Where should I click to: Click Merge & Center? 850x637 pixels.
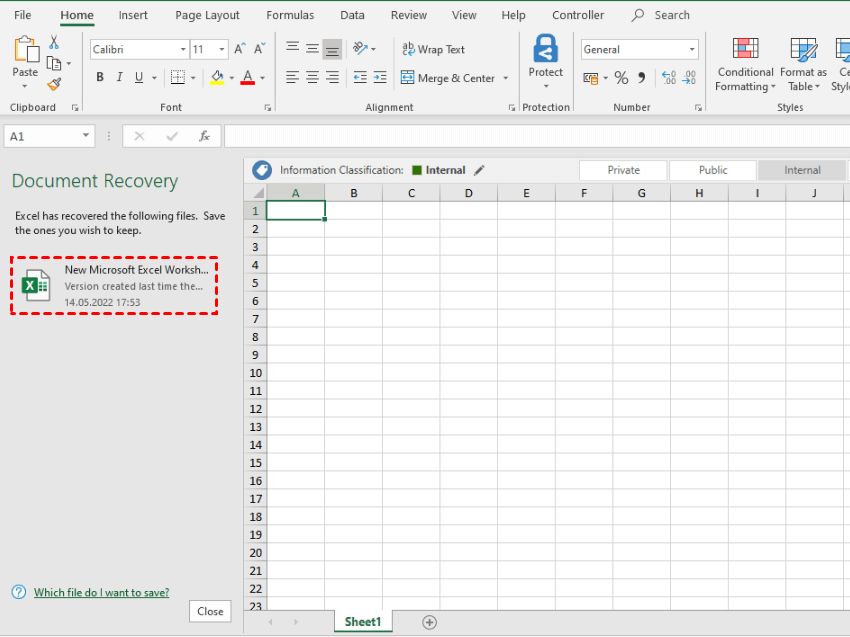[x=448, y=78]
